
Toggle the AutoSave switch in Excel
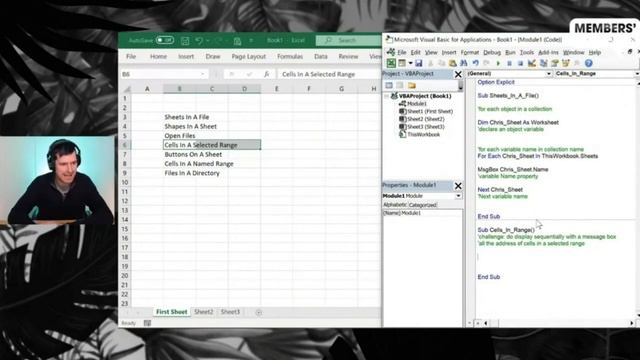[x=165, y=40]
